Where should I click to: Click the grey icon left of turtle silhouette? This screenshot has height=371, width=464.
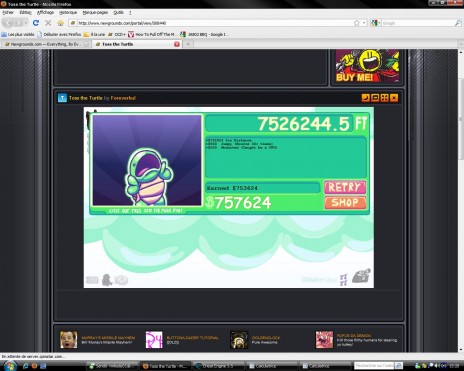click(x=92, y=280)
